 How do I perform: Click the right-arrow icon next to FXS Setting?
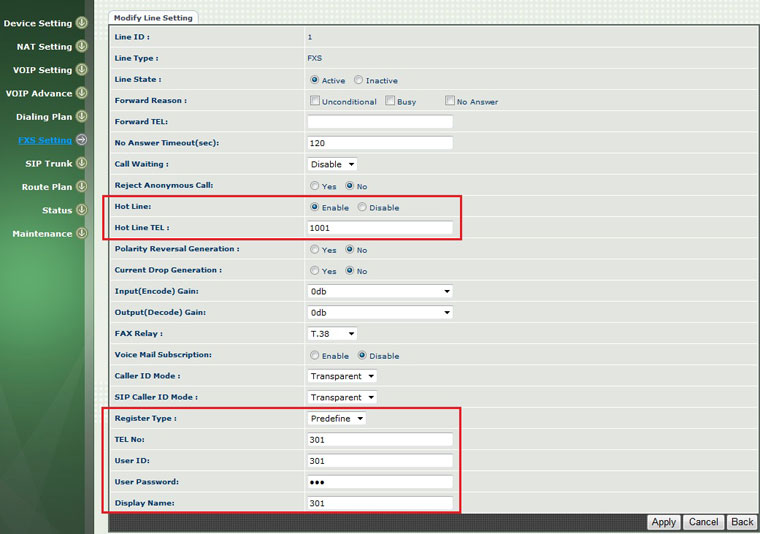pos(82,140)
